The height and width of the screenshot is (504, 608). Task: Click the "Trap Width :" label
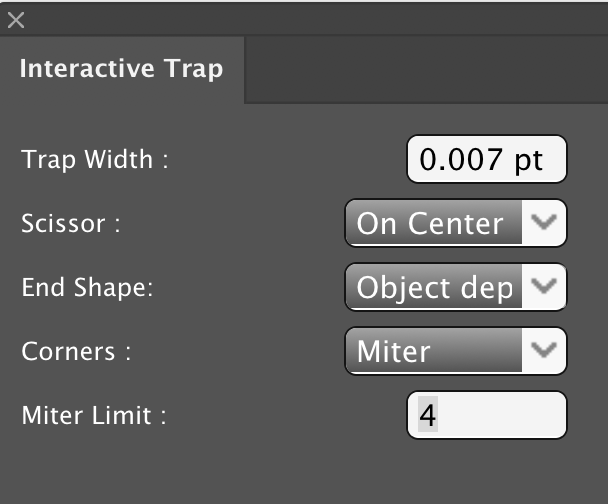click(94, 160)
